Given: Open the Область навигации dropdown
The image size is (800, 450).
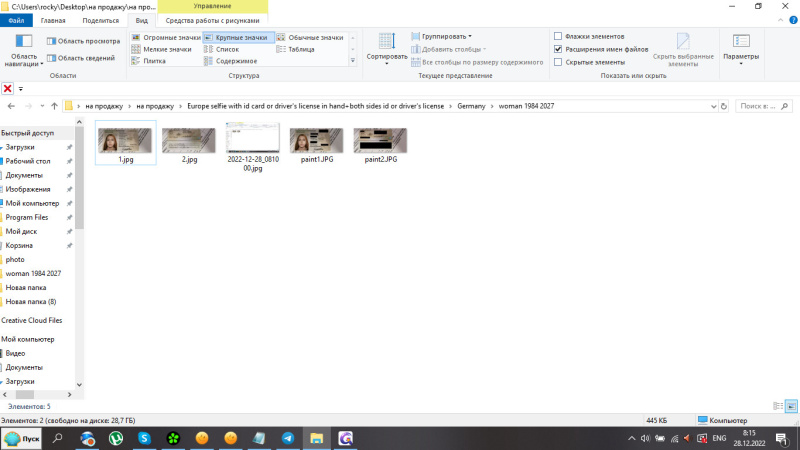Looking at the screenshot, I should tap(23, 60).
